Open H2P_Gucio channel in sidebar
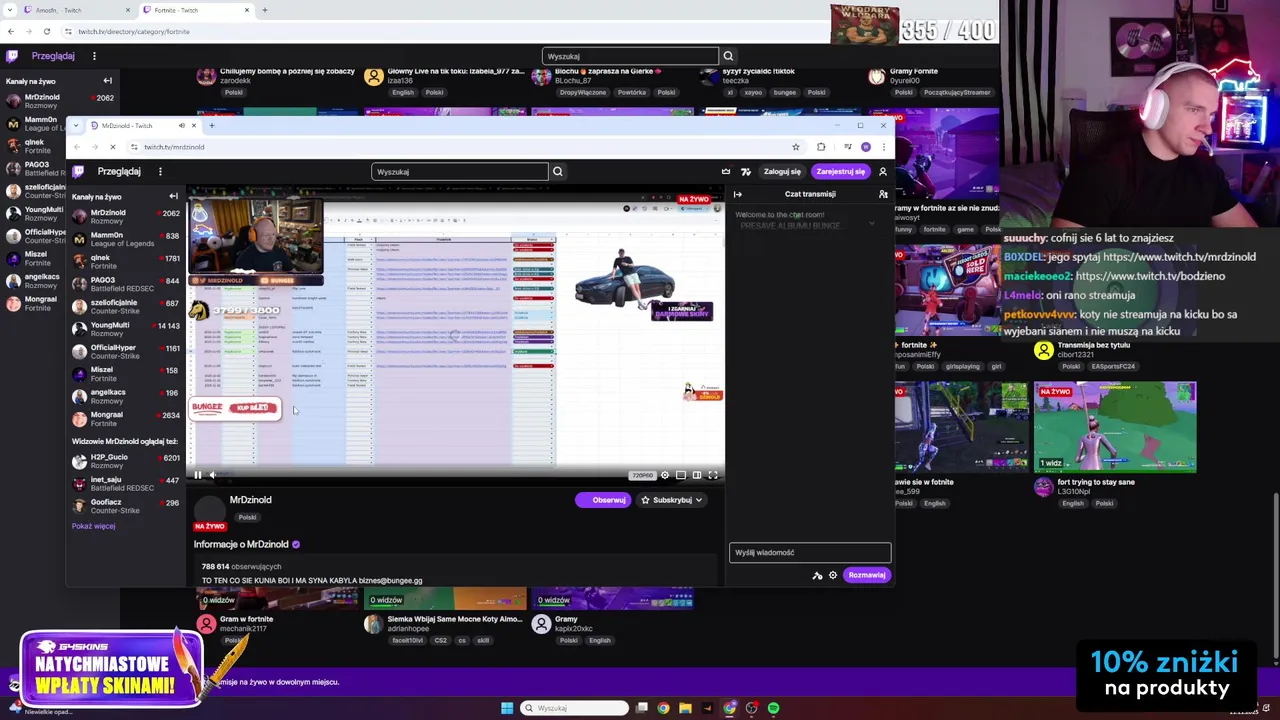This screenshot has width=1280, height=720. coord(125,461)
